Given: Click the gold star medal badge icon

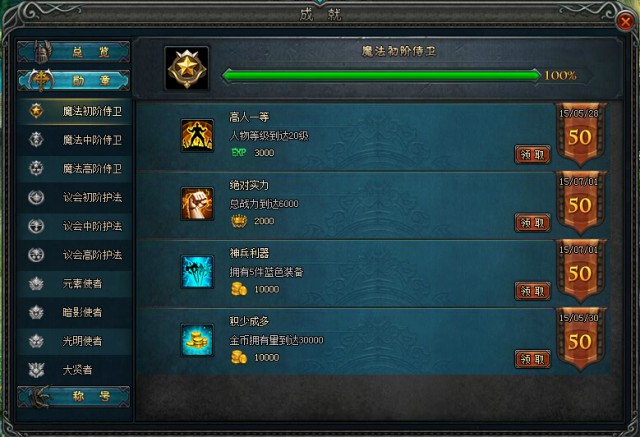Looking at the screenshot, I should [187, 68].
